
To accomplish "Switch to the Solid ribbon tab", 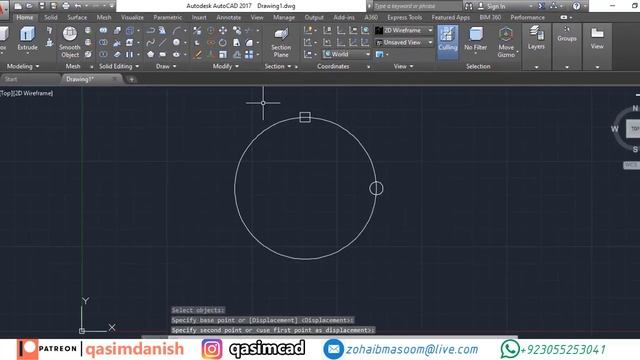I will pyautogui.click(x=51, y=18).
